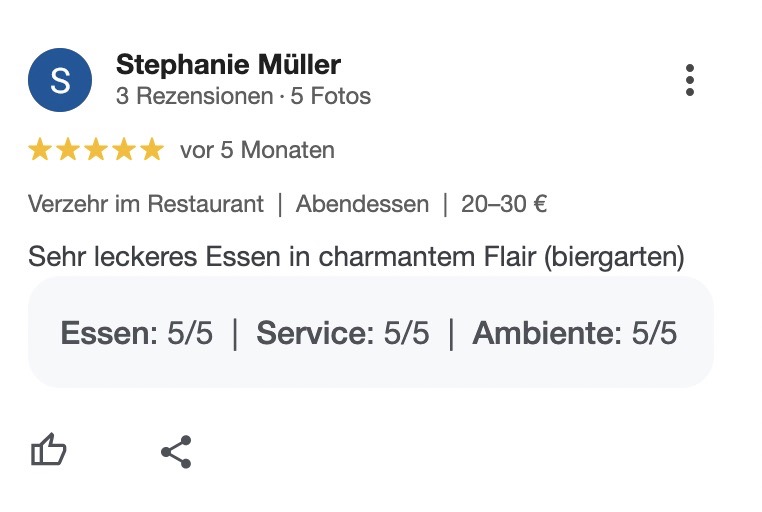Share this review via the share icon

176,452
